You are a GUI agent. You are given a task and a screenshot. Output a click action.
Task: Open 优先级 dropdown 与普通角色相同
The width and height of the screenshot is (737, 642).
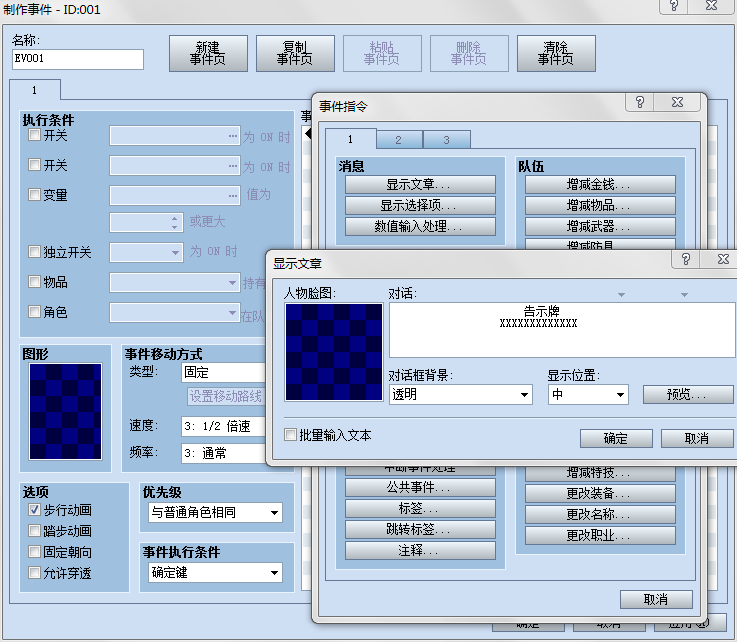click(215, 512)
